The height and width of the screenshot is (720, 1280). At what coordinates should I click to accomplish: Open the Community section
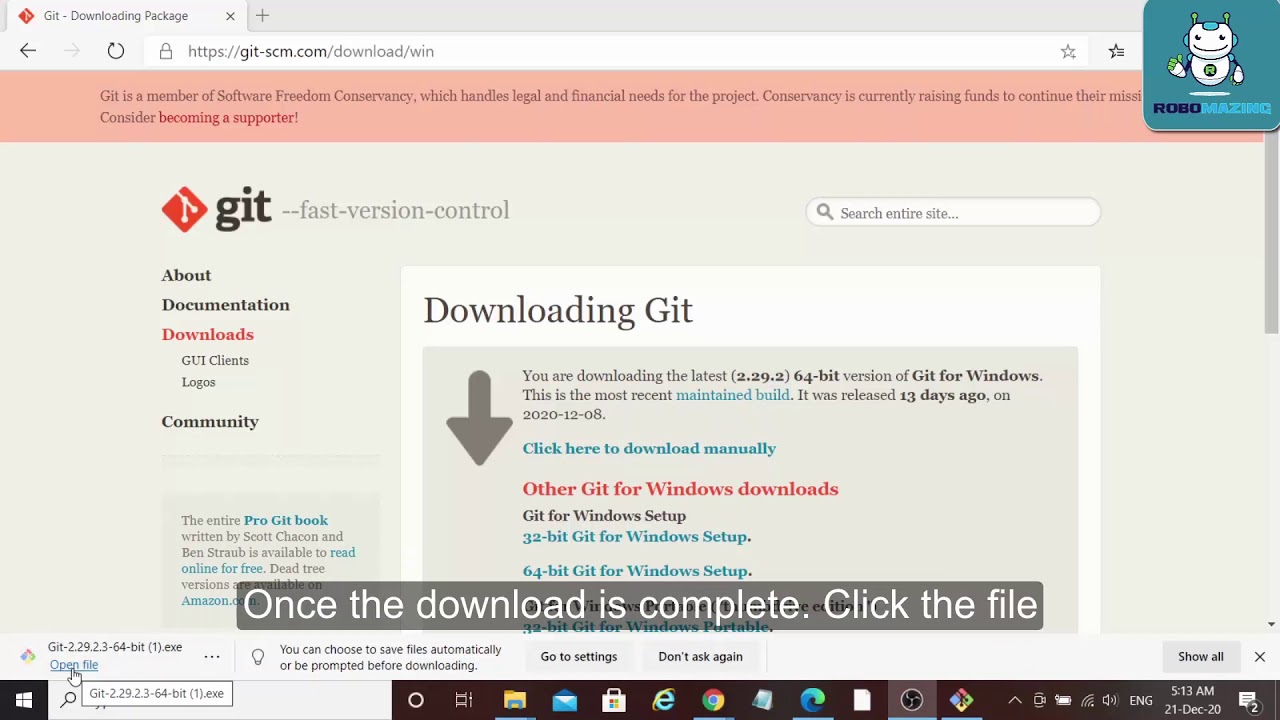pos(210,421)
